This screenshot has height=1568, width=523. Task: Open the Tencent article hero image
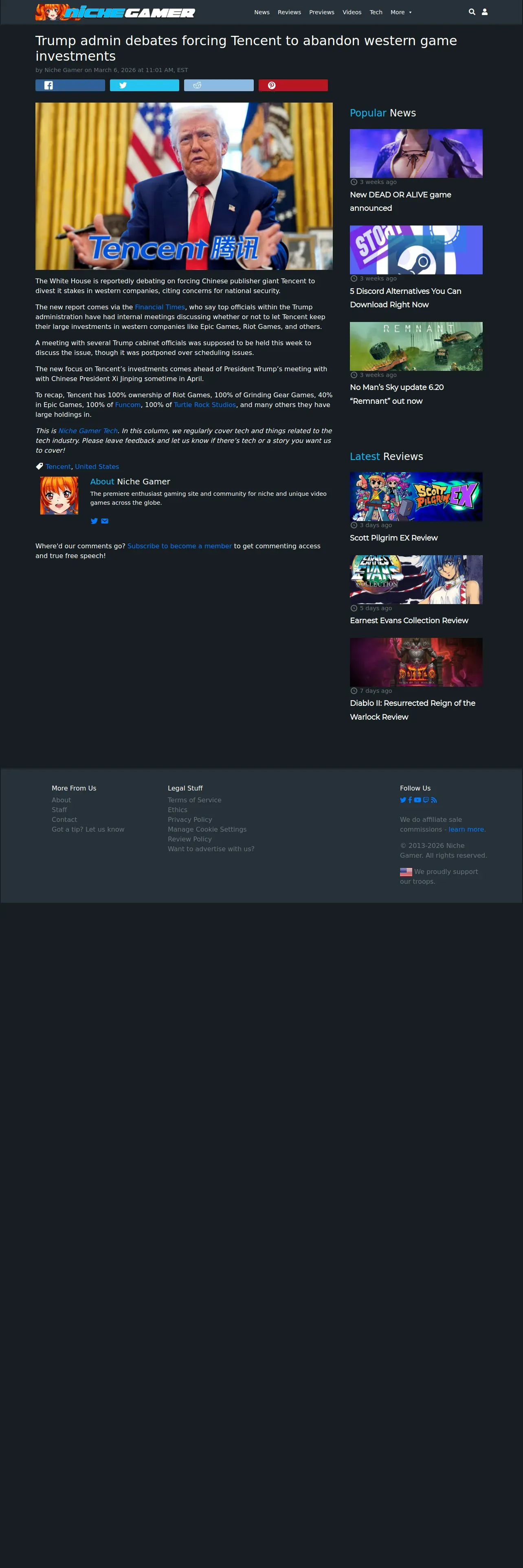[184, 186]
